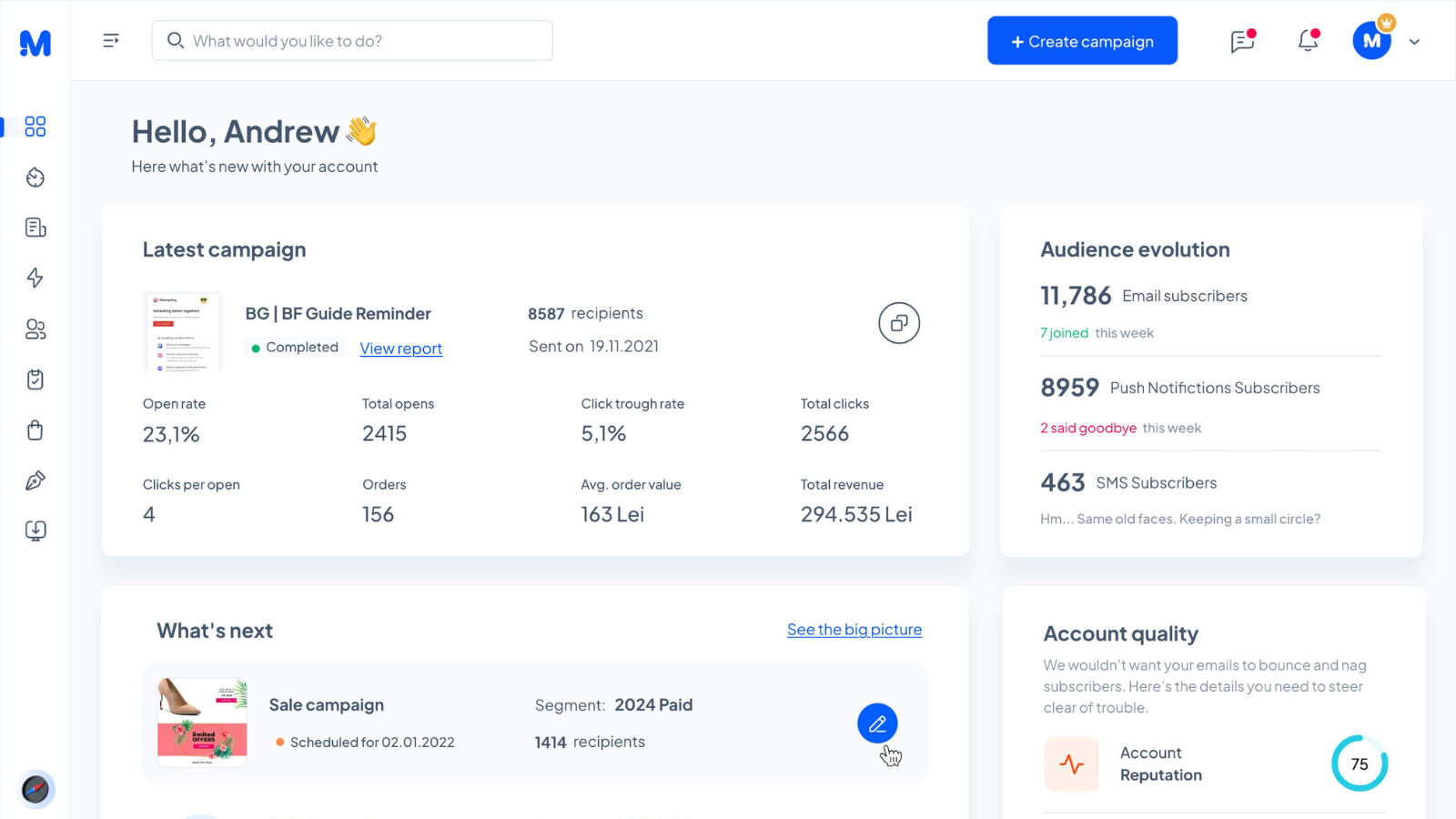Open the download monitor icon in sidebar
The image size is (1456, 819).
35,531
